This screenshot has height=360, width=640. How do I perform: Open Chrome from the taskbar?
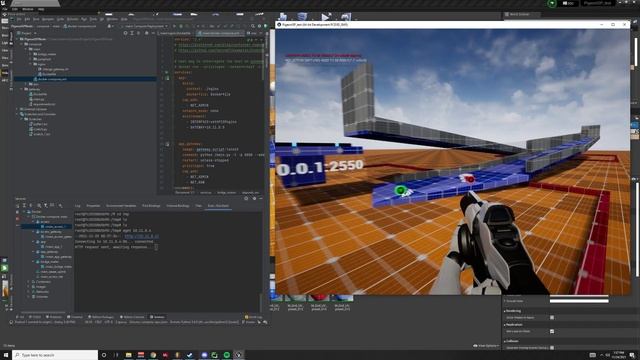point(153,355)
